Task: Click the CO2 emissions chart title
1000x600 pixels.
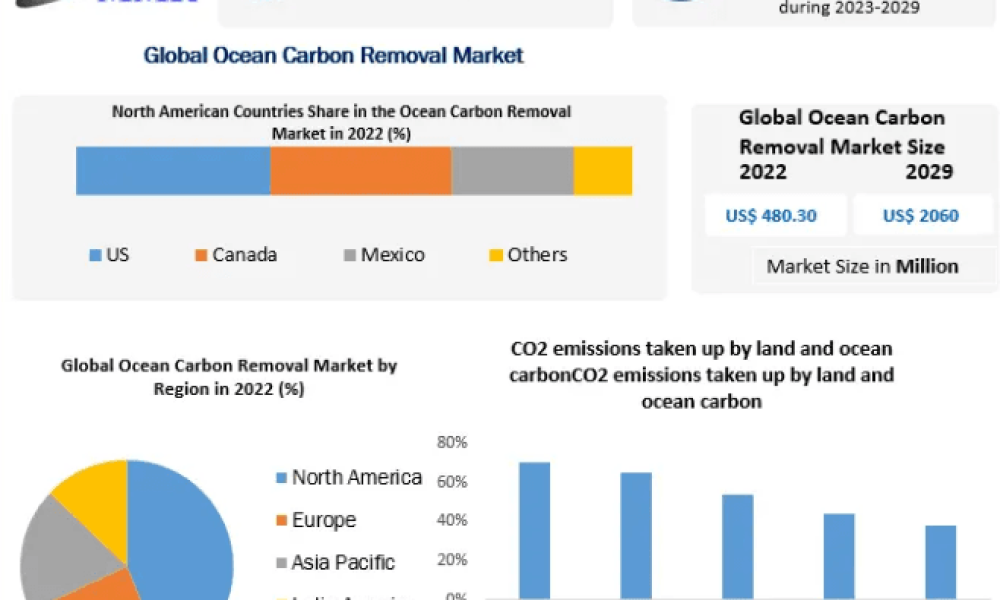Action: click(x=702, y=375)
